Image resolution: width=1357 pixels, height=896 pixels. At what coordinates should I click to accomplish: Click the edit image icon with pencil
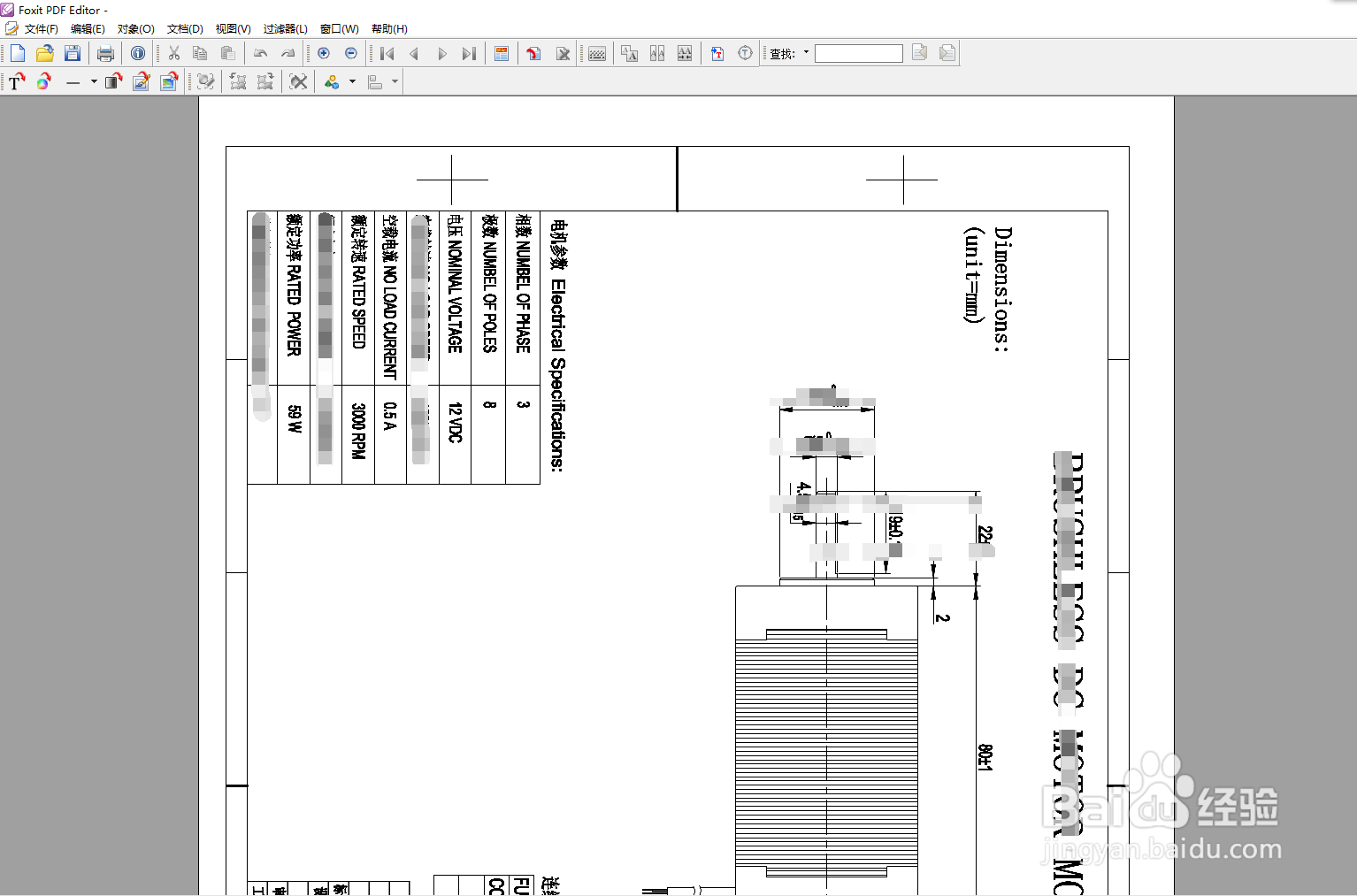(141, 81)
